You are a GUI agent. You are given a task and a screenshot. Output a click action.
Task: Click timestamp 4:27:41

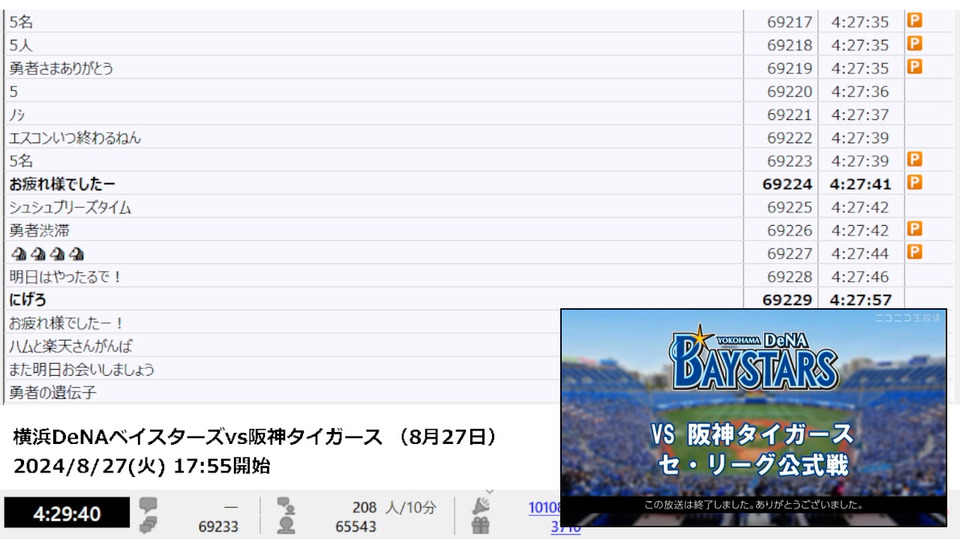[x=860, y=184]
